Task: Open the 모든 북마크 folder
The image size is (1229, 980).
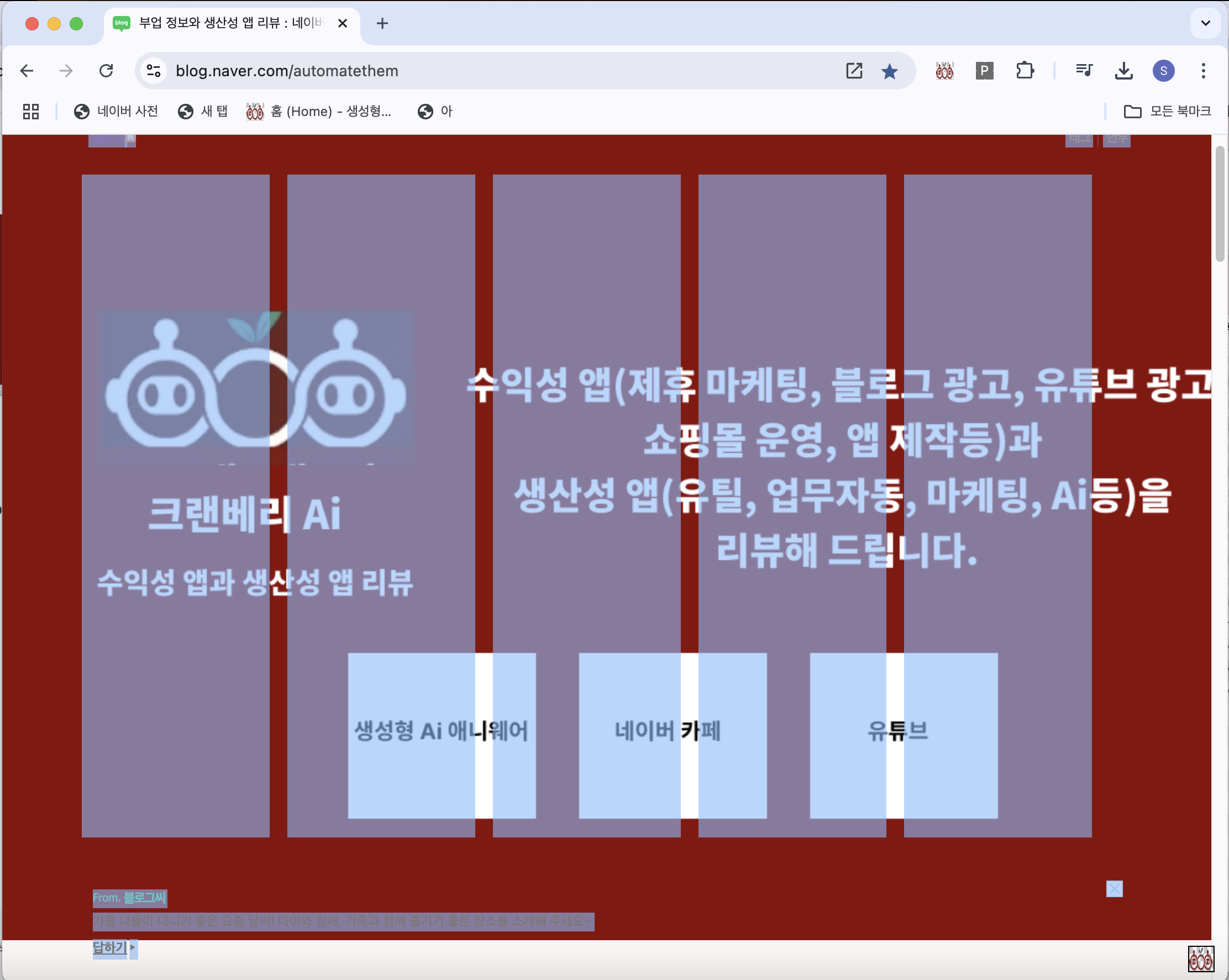Action: point(1168,111)
